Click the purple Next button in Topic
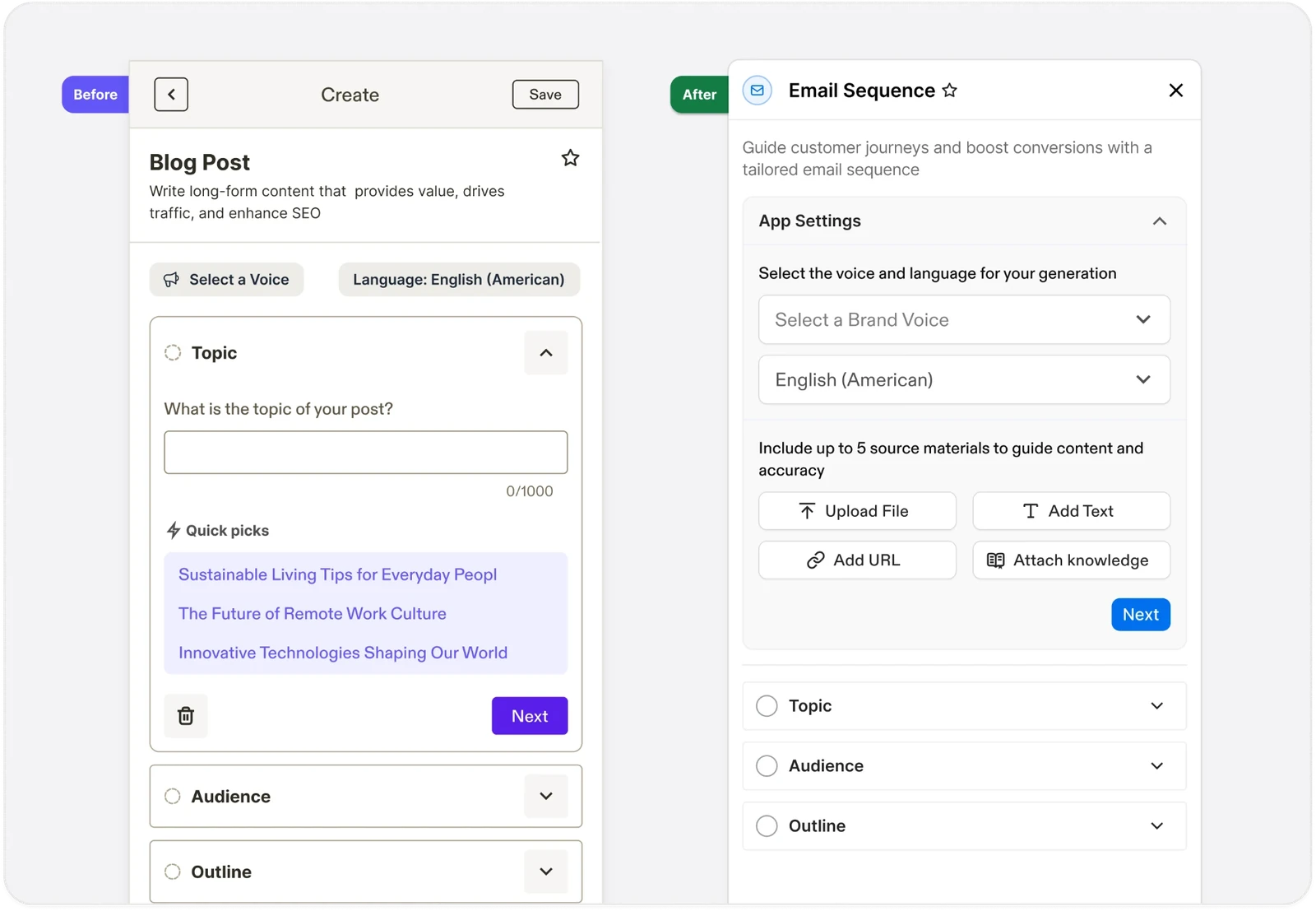Image resolution: width=1316 pixels, height=911 pixels. pyautogui.click(x=530, y=716)
